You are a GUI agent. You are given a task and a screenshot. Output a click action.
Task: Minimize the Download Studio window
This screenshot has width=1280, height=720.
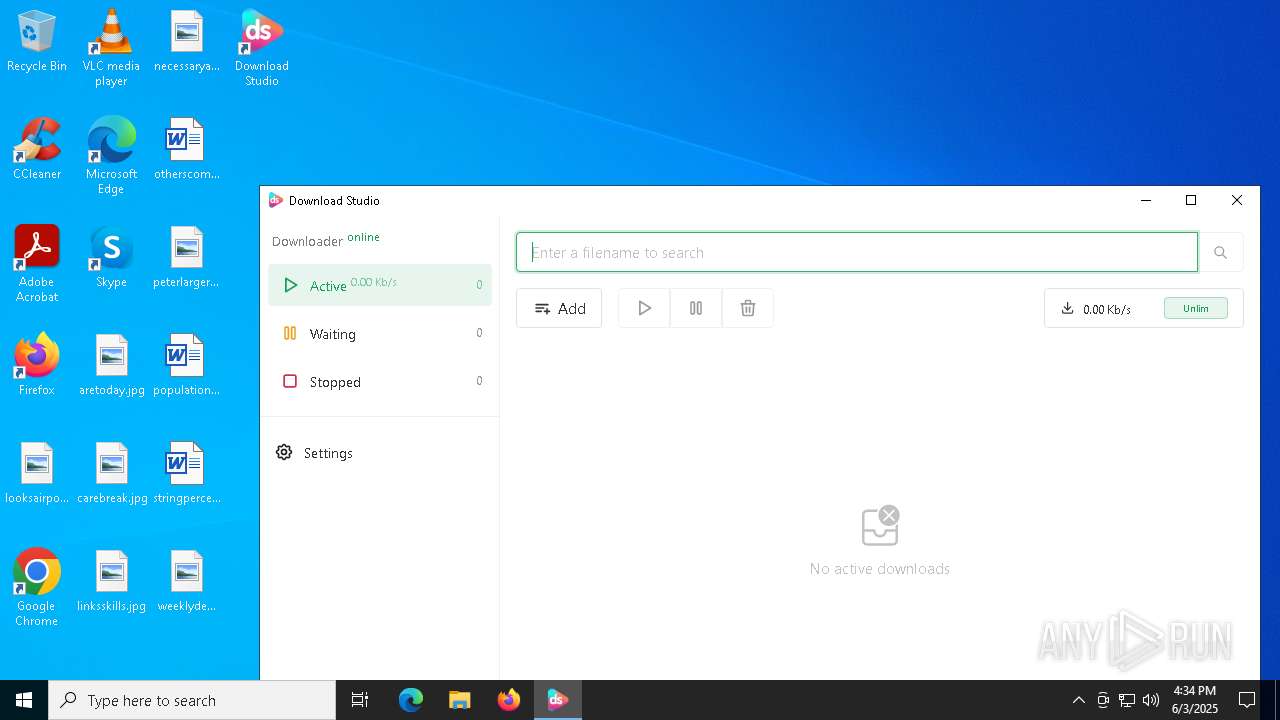pos(1146,200)
